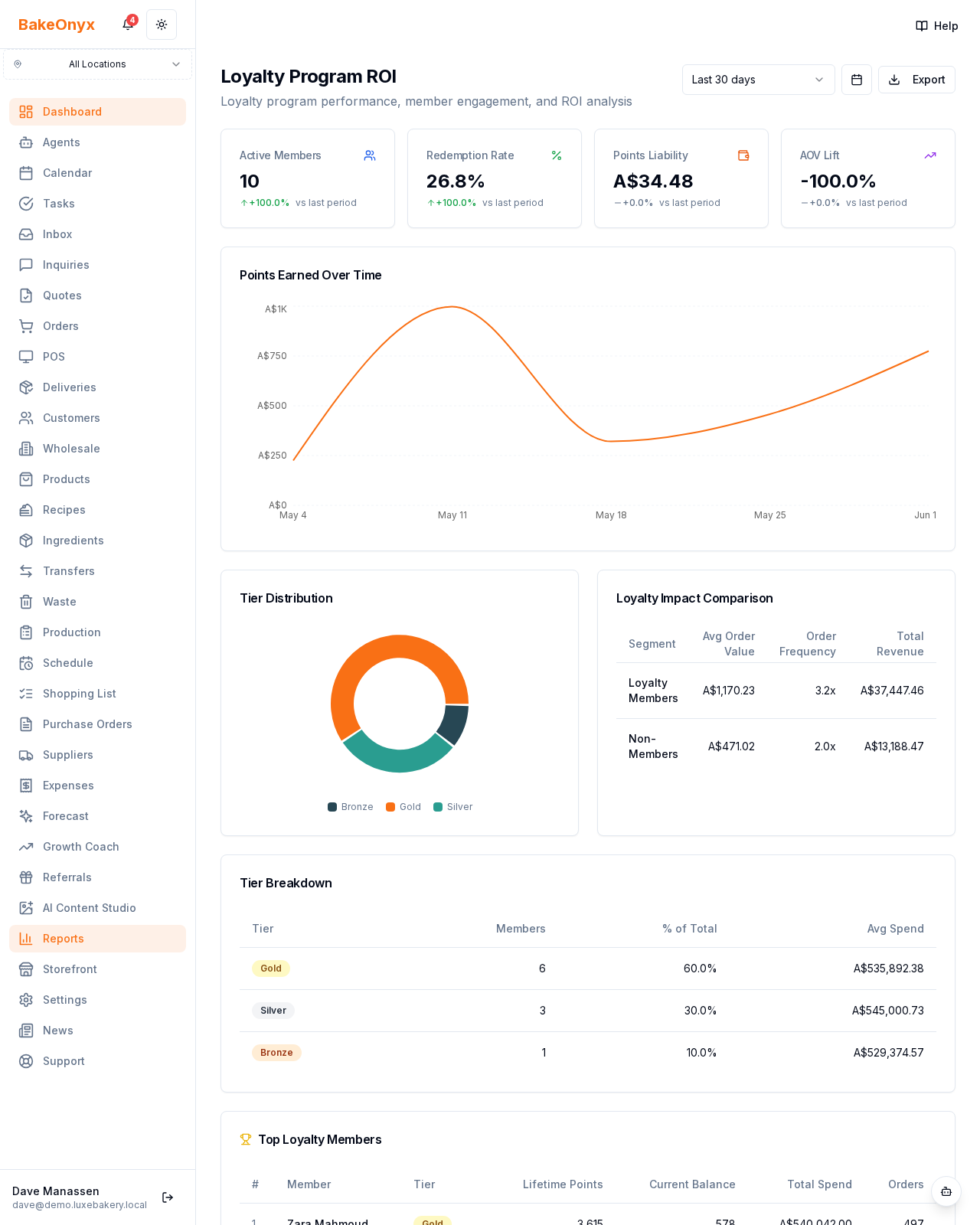Toggle the light/dark theme button
This screenshot has height=1225, width=980.
tap(162, 24)
